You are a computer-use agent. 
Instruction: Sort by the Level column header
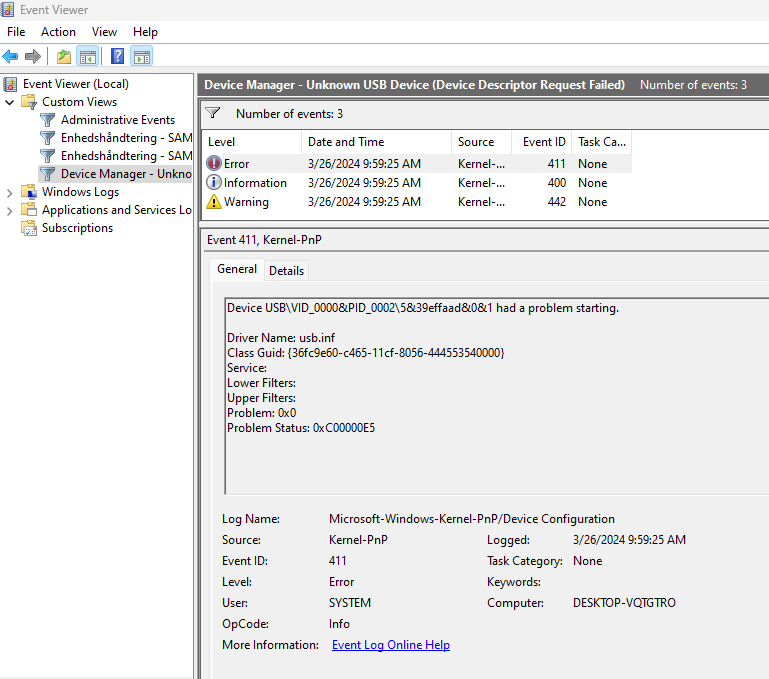point(252,142)
